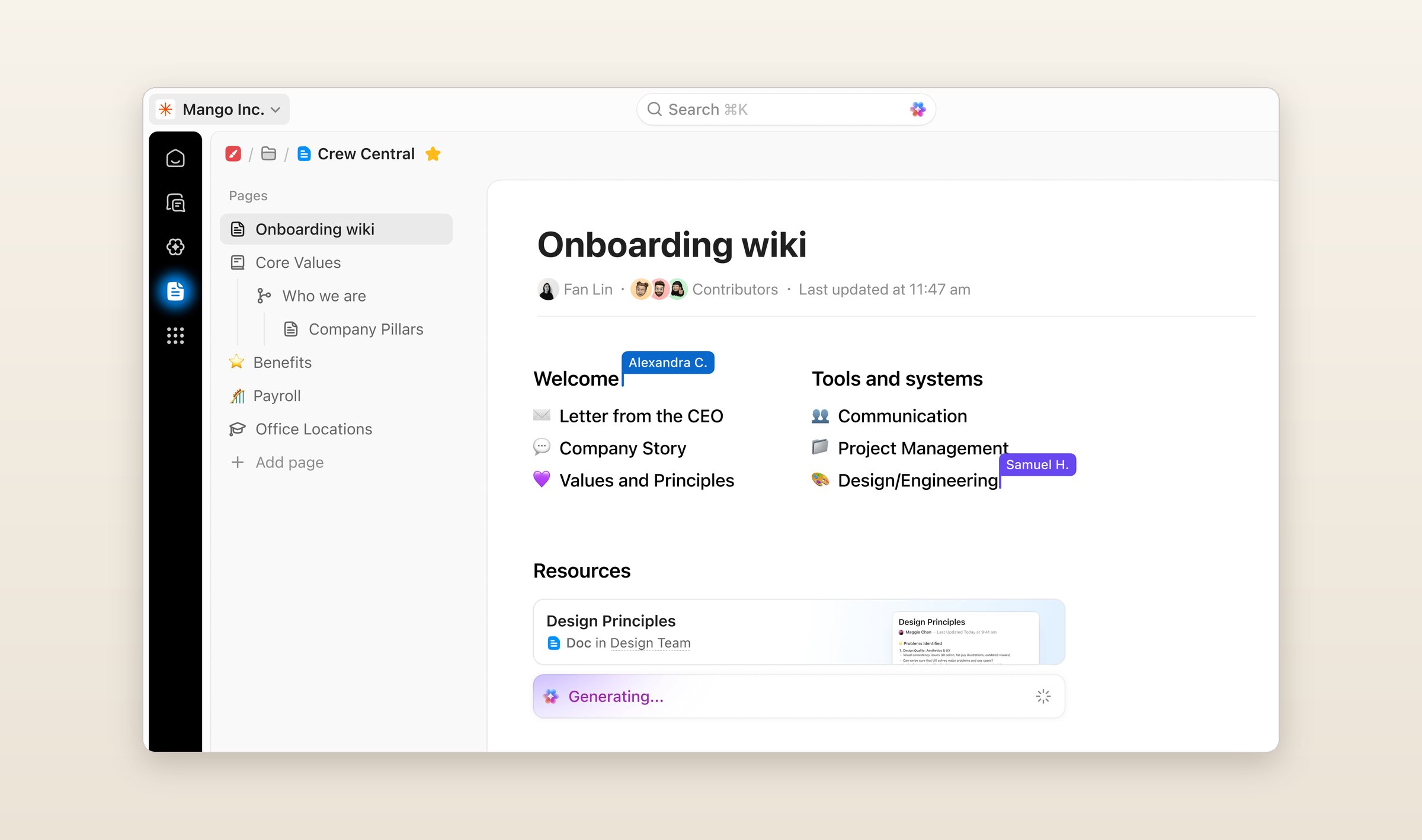Click the AI icon in Generating bar
This screenshot has height=840, width=1422.
tap(551, 696)
